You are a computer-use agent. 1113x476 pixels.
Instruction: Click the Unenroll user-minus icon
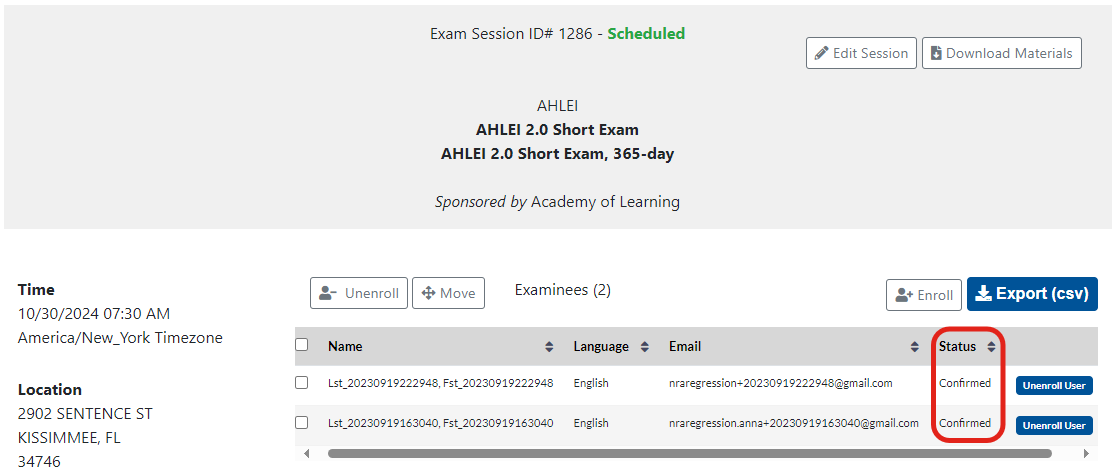pyautogui.click(x=328, y=293)
